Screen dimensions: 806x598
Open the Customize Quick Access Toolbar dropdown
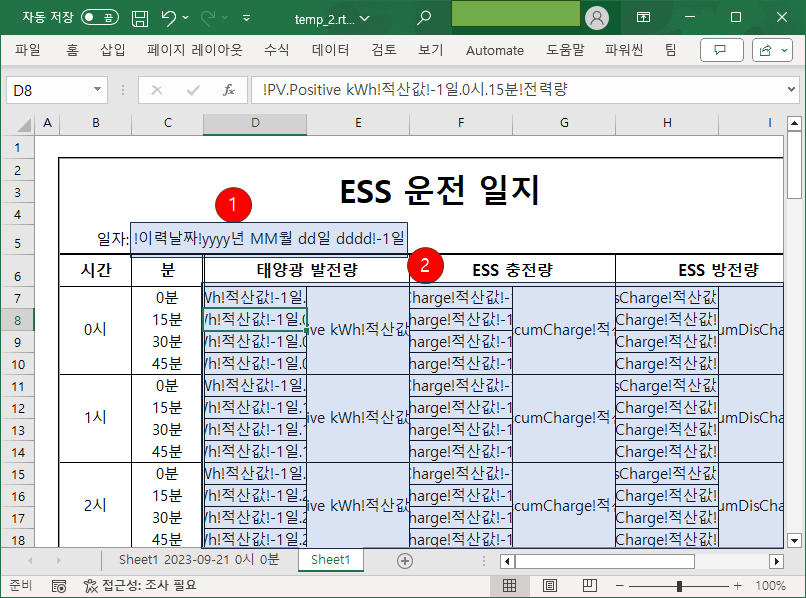247,19
